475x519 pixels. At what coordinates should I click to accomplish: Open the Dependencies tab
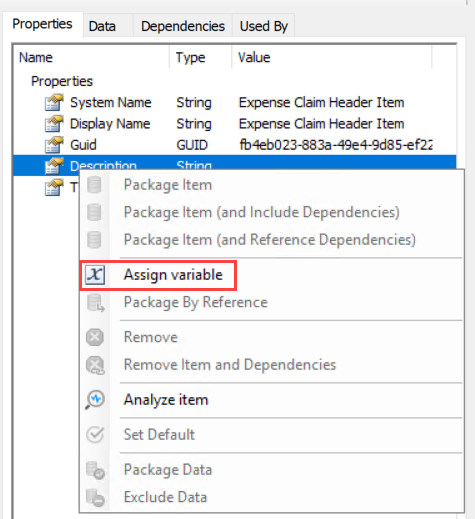[x=183, y=26]
